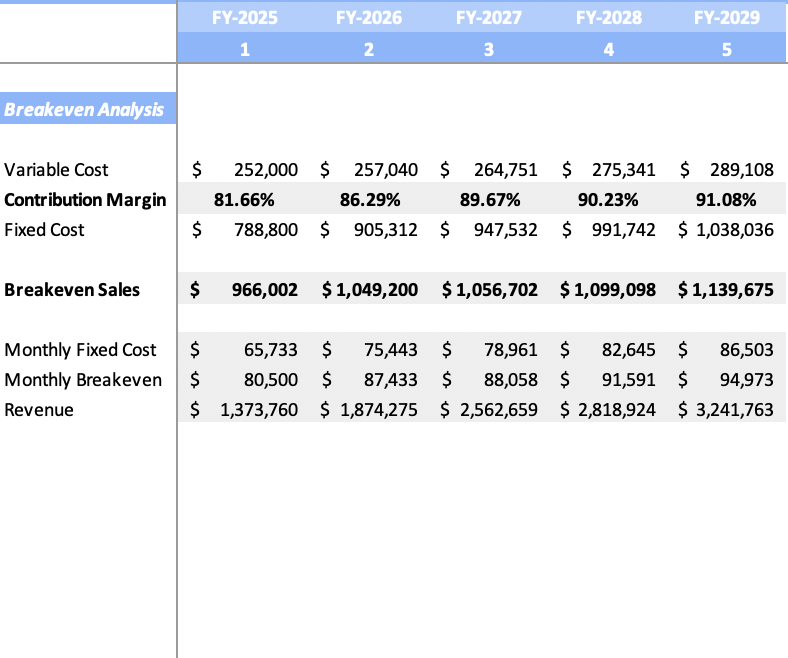Select revenue value 3,241,763
The width and height of the screenshot is (788, 658).
point(735,410)
